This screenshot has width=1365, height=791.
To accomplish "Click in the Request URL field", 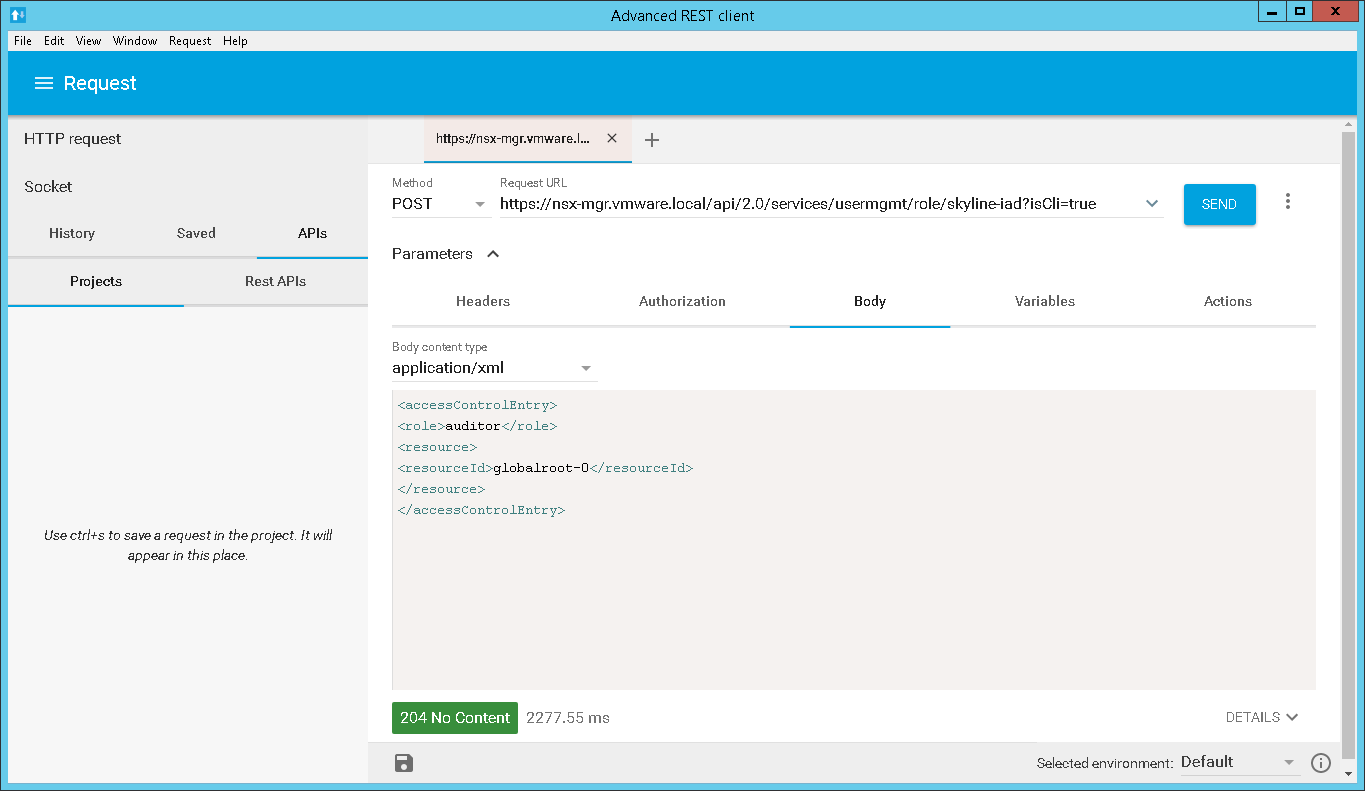I will pyautogui.click(x=820, y=204).
